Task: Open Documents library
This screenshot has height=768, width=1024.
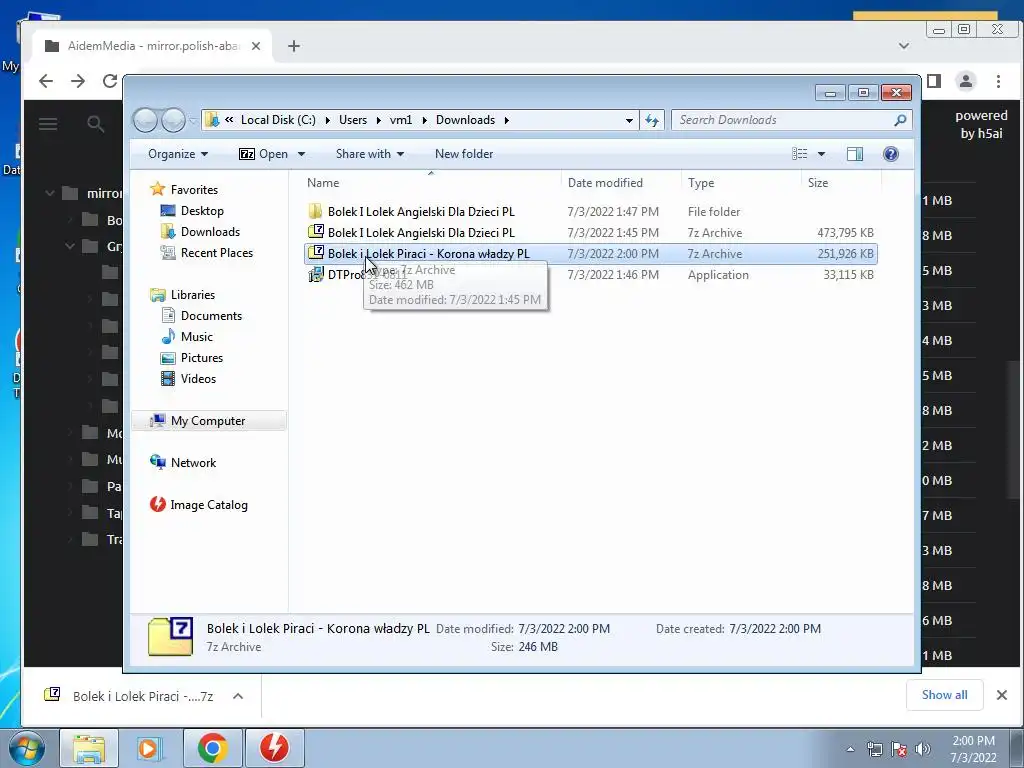Action: 211,315
